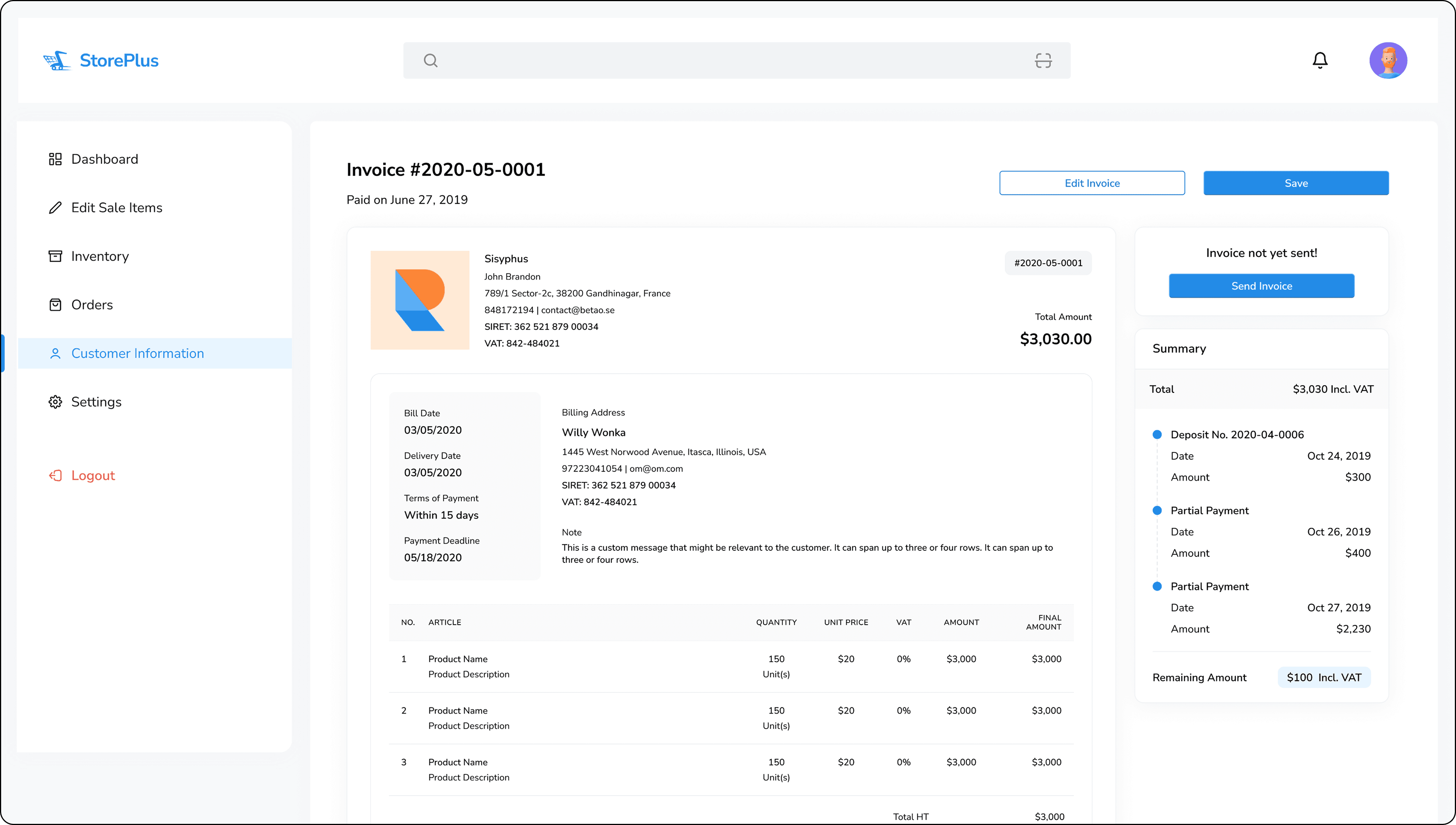Screen dimensions: 1456x825
Task: Click the ARTICLE column header
Action: coord(444,622)
